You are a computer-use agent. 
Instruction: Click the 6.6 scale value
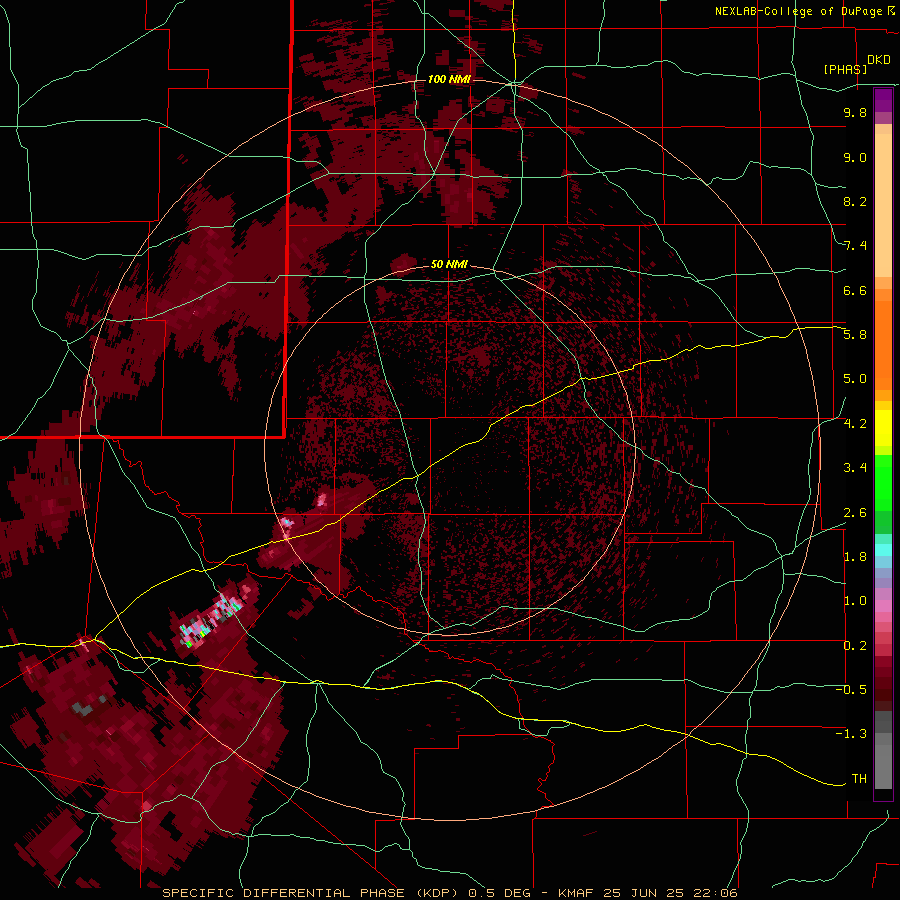(855, 290)
